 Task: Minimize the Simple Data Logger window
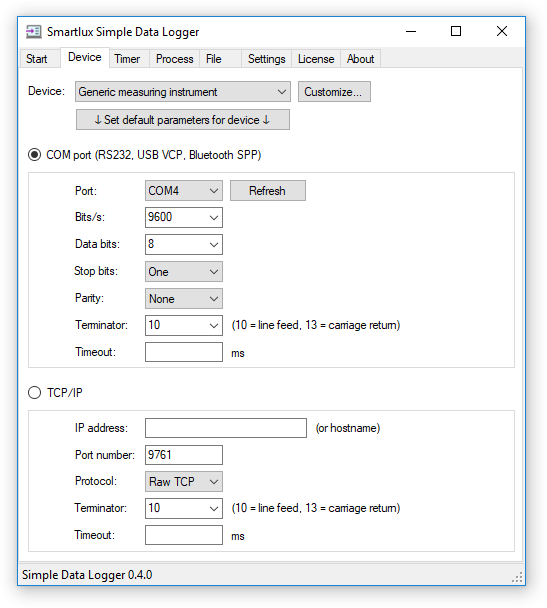point(411,31)
